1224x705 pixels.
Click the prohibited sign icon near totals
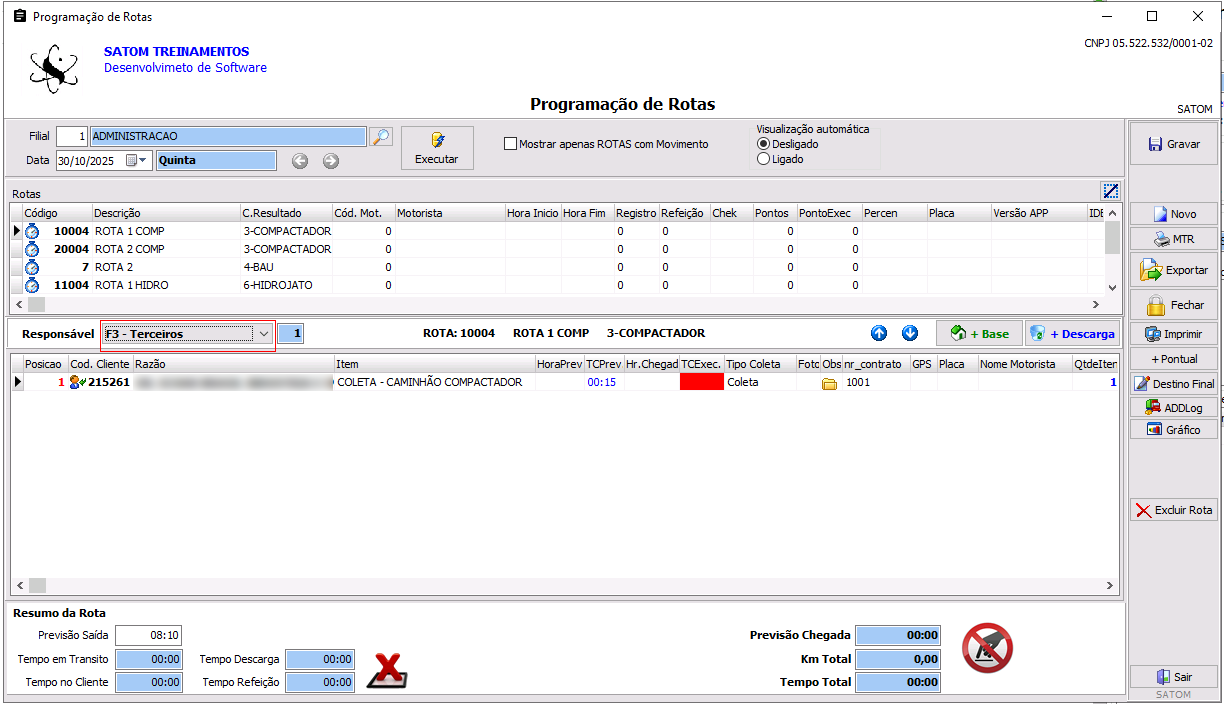pyautogui.click(x=987, y=648)
